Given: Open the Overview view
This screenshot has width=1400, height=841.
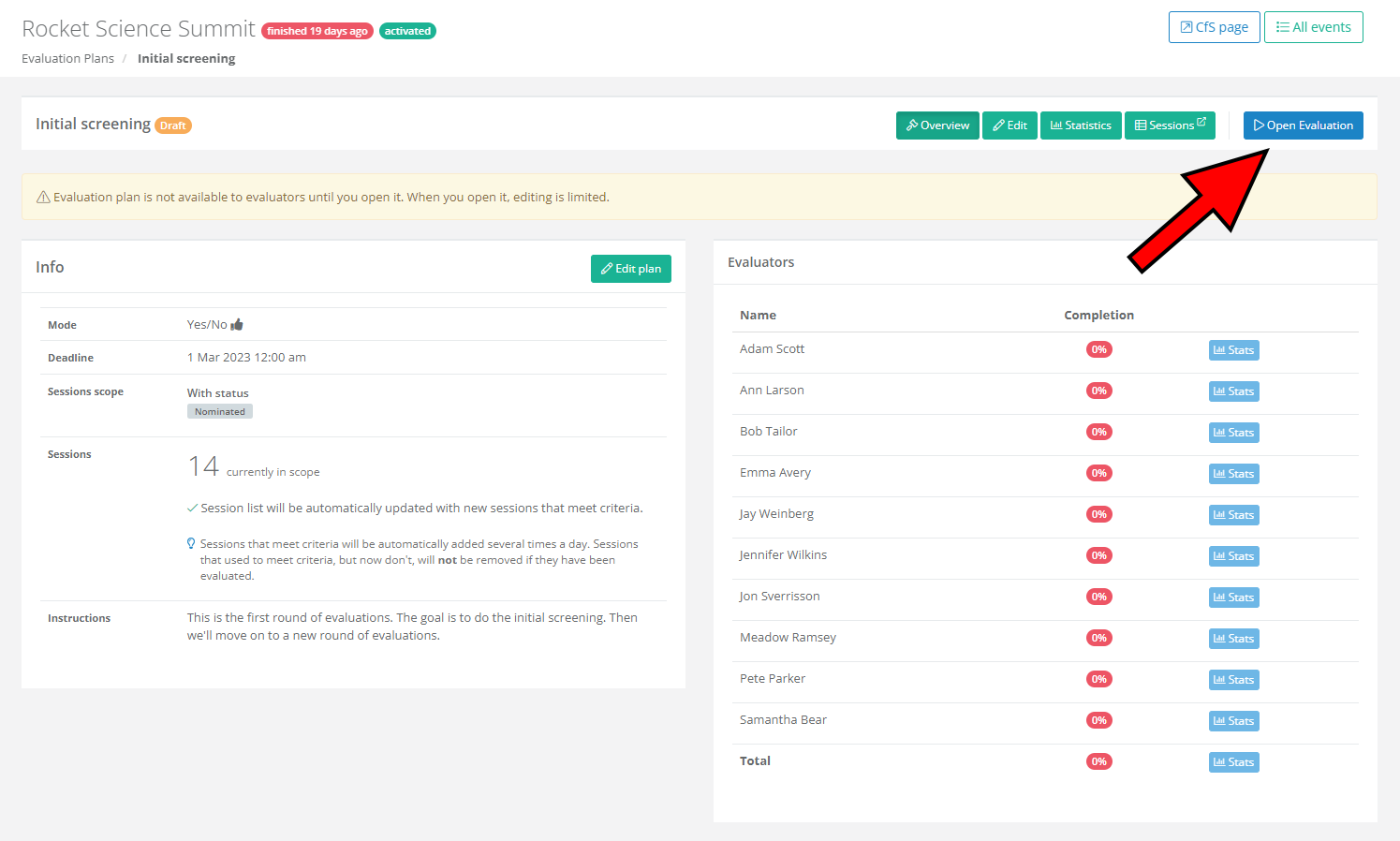Looking at the screenshot, I should tap(937, 125).
